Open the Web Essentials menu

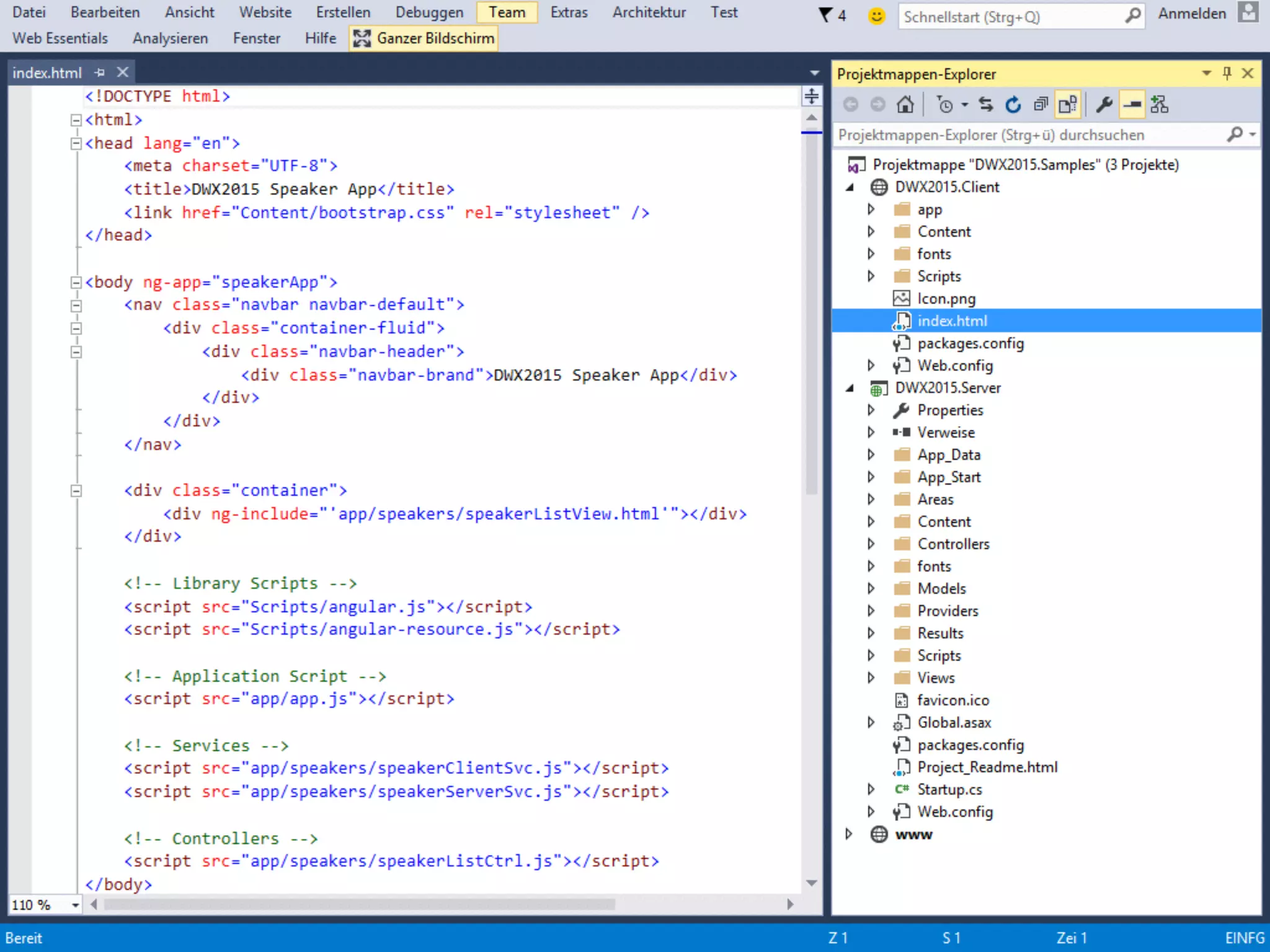click(x=60, y=38)
